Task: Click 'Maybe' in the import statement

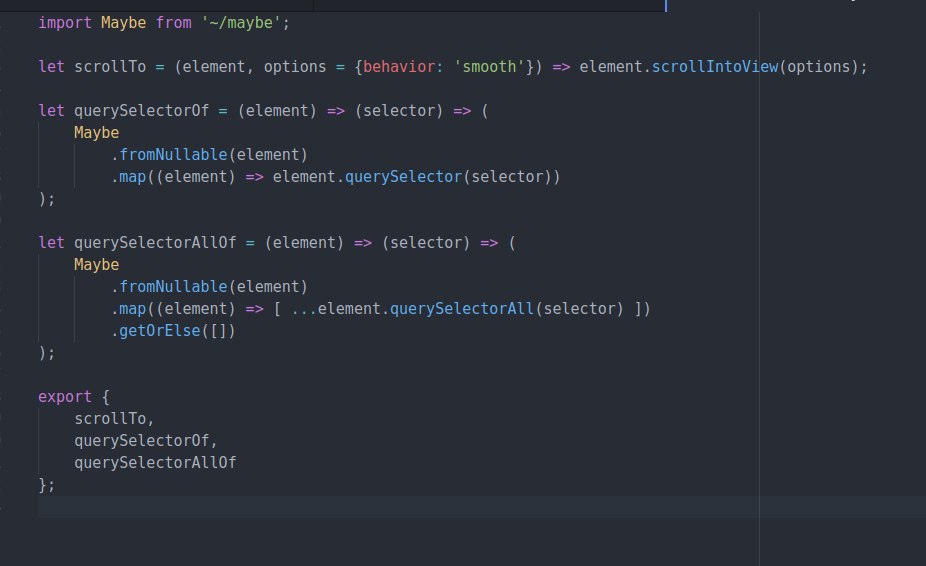Action: coord(123,23)
